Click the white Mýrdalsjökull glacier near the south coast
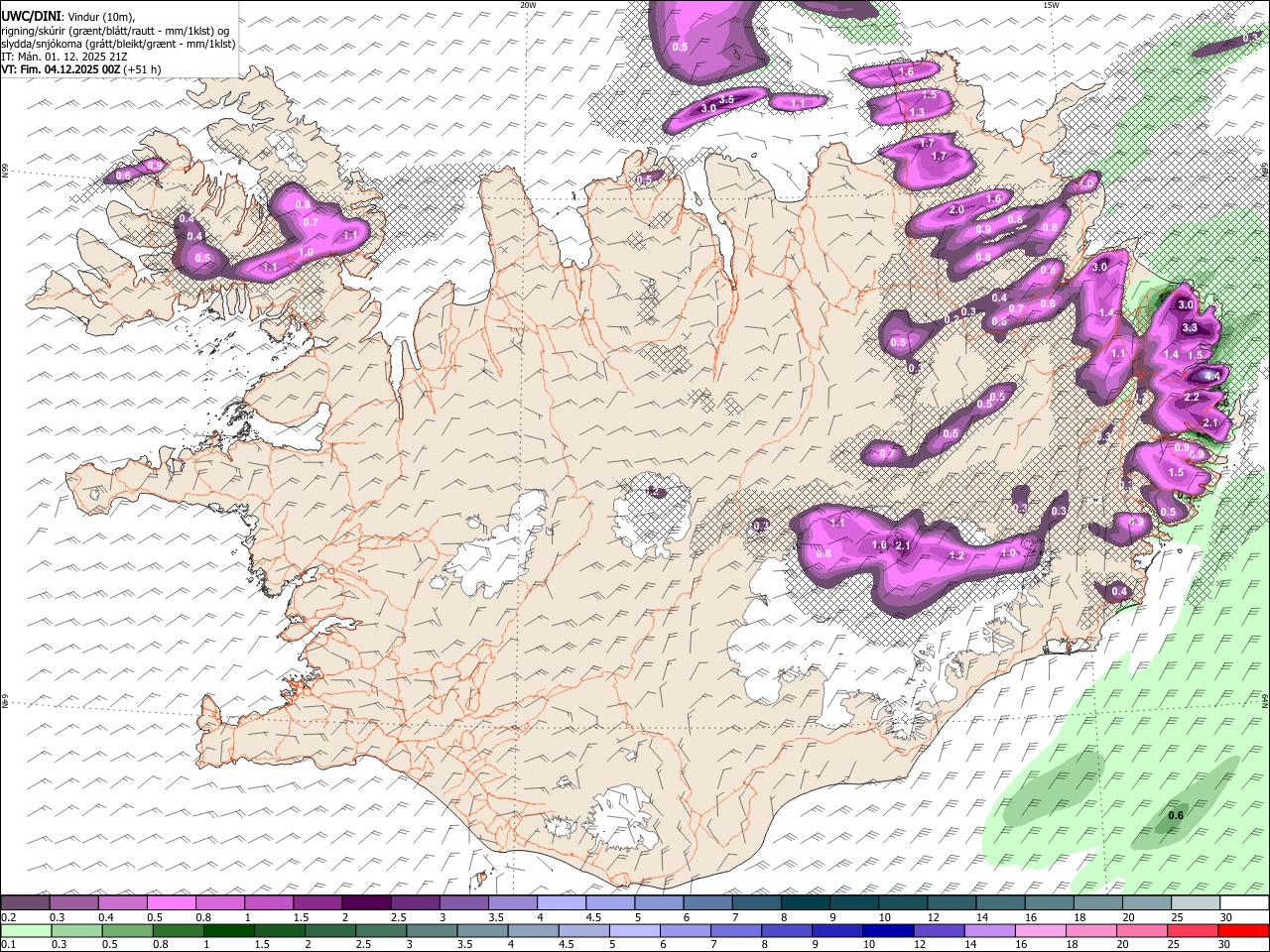1270x952 pixels. pos(623,818)
